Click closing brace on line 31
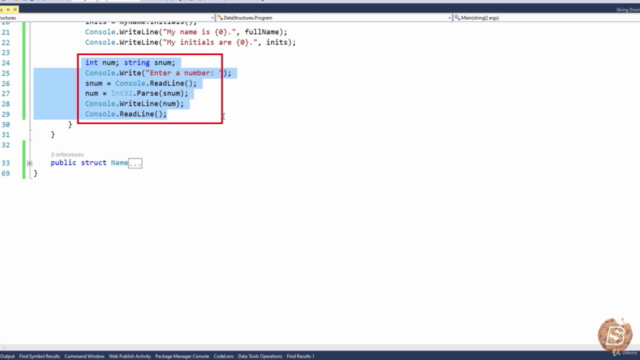 tap(53, 135)
